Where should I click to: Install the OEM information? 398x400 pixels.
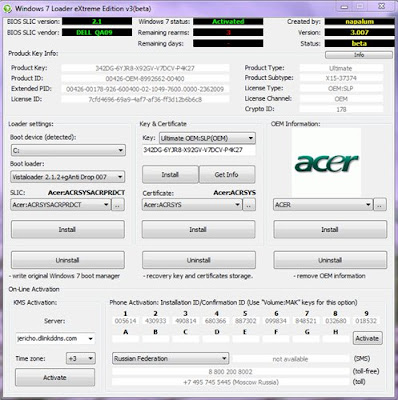(330, 229)
